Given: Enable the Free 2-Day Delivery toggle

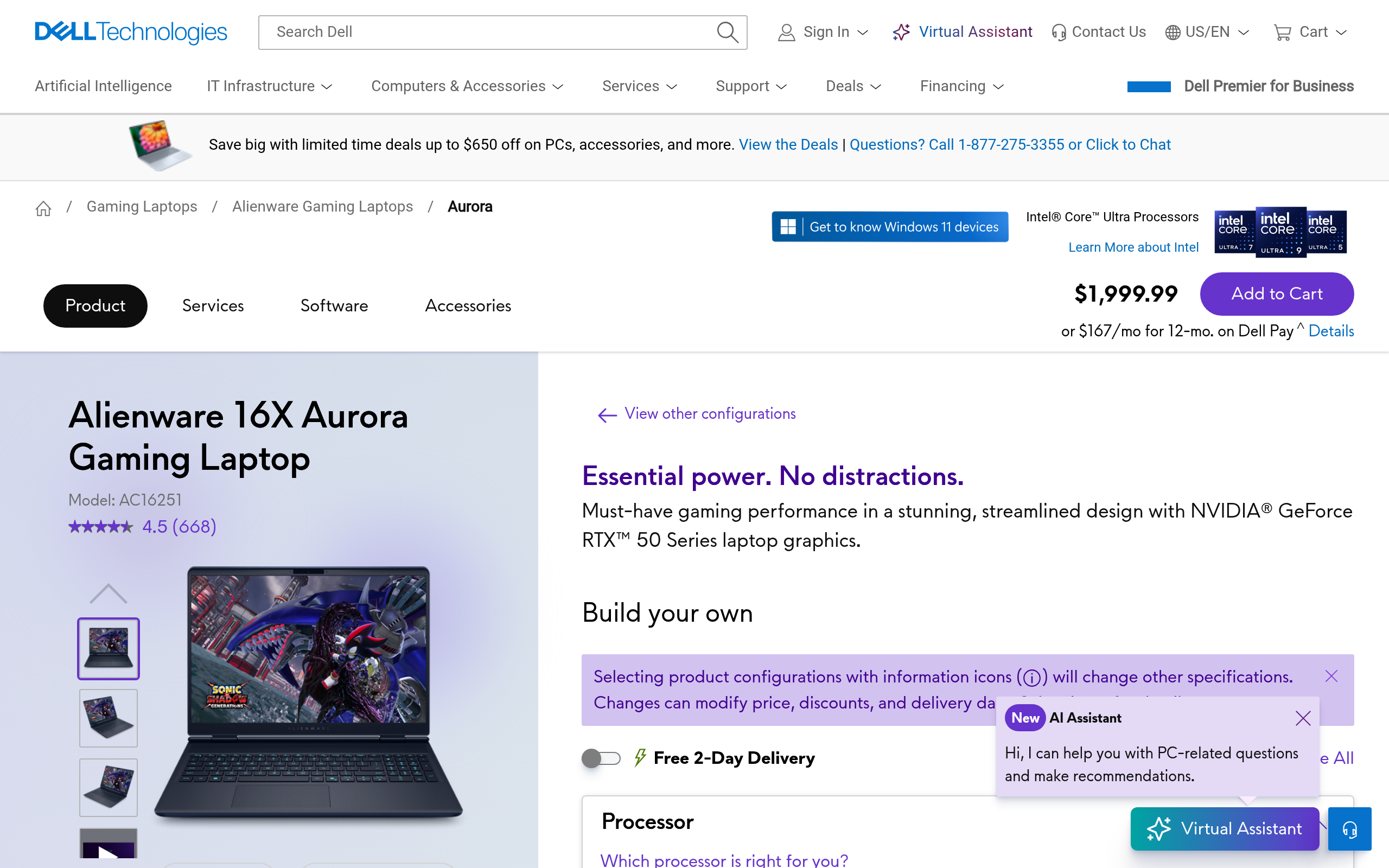Looking at the screenshot, I should click(x=601, y=758).
